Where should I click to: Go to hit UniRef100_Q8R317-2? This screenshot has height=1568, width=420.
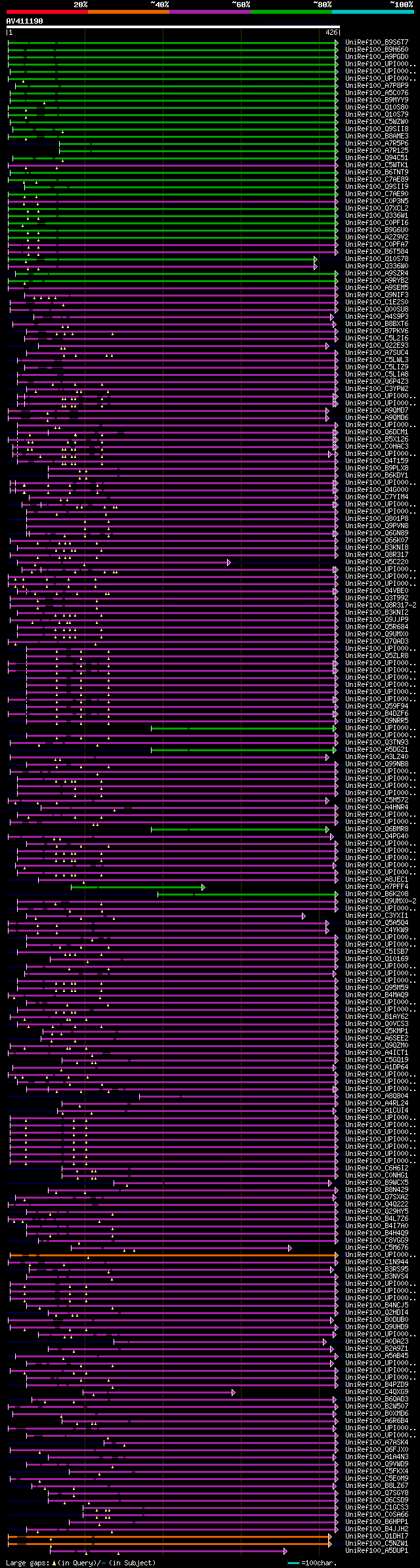(x=381, y=605)
